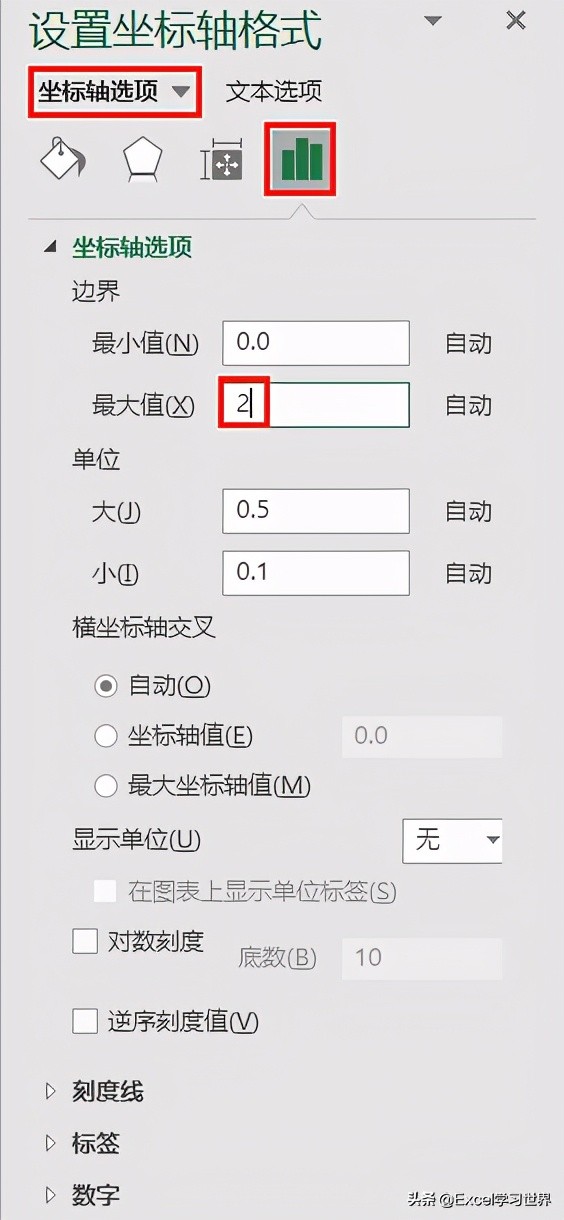
Task: Close the 设置坐标轴格式 pane
Action: click(x=516, y=20)
